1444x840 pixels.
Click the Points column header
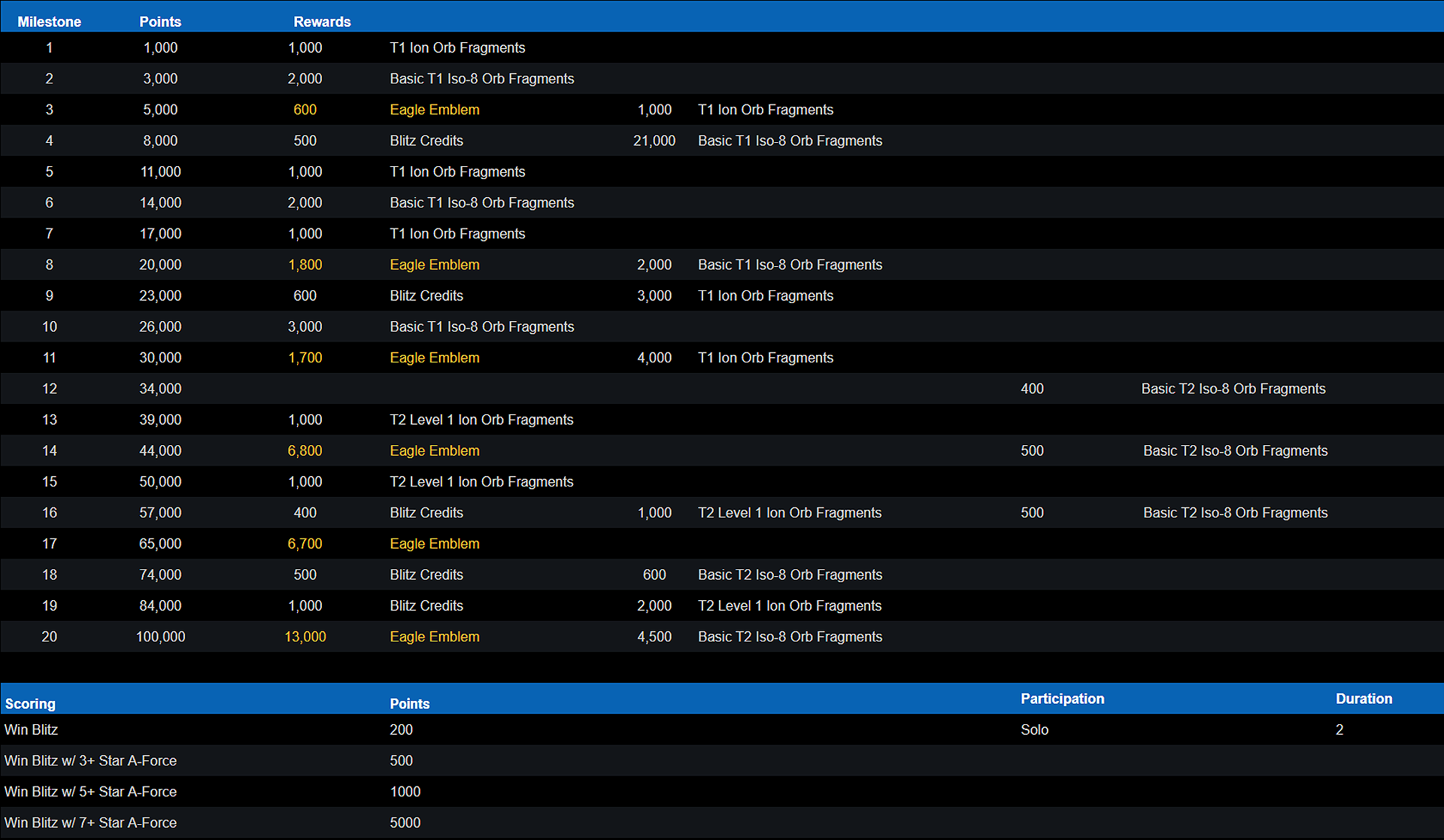tap(160, 22)
